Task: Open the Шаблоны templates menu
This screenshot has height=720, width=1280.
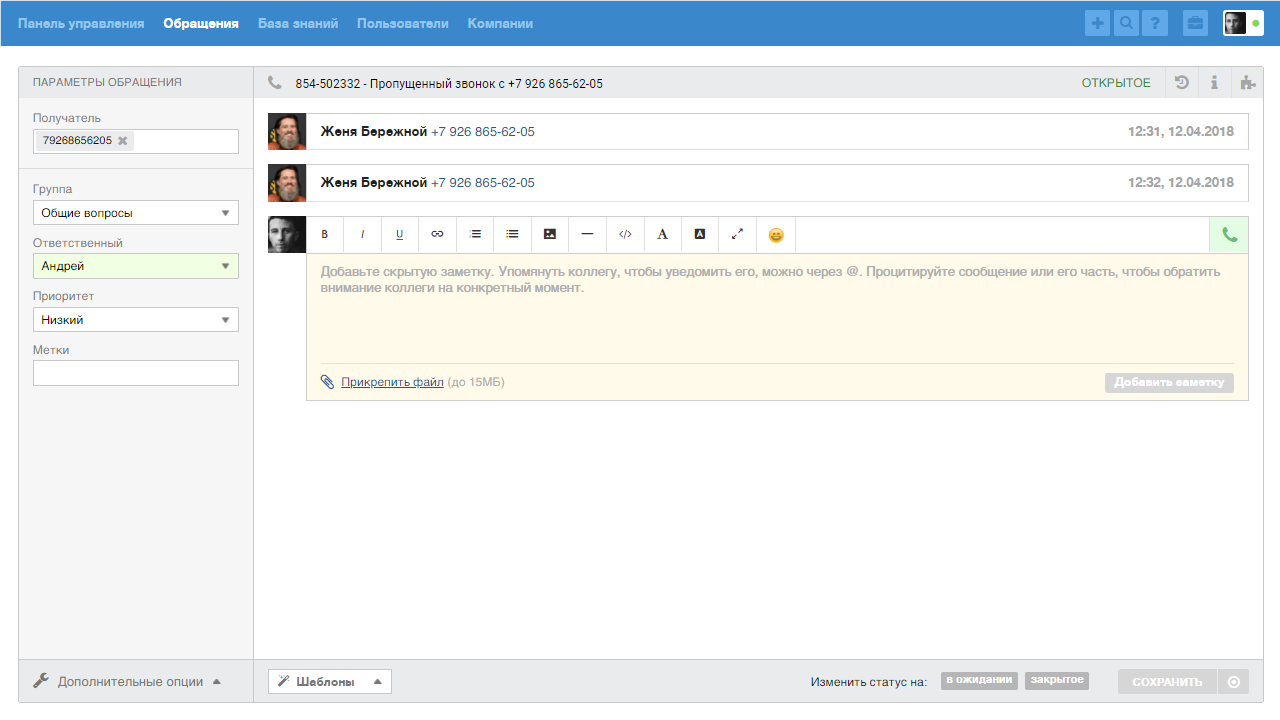Action: pyautogui.click(x=332, y=680)
